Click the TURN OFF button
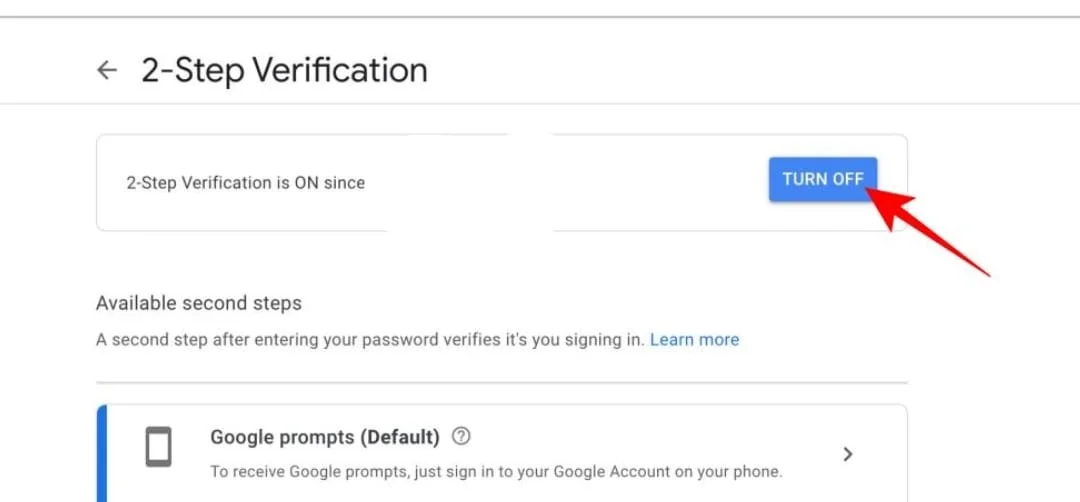The width and height of the screenshot is (1080, 502). point(823,179)
